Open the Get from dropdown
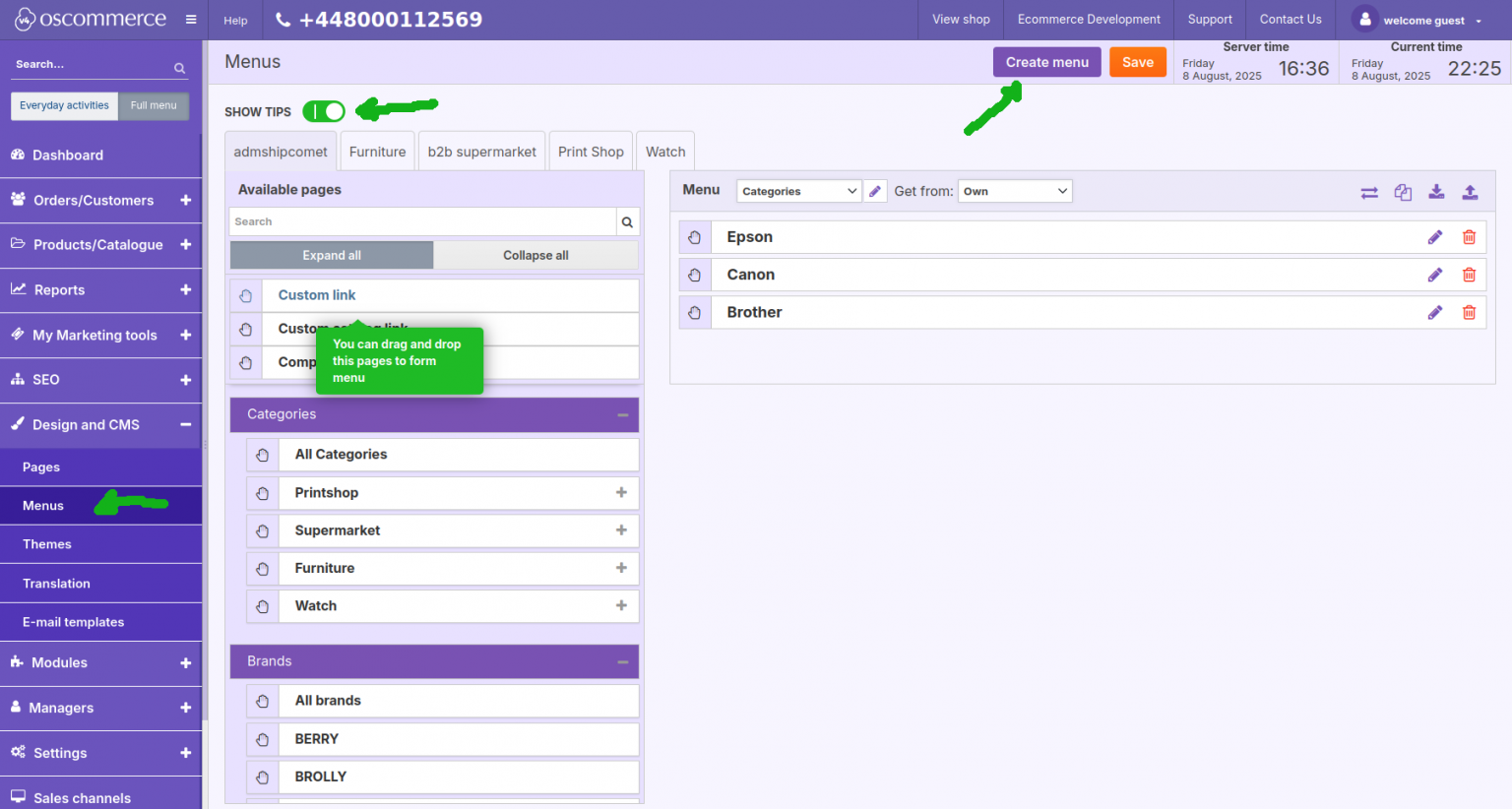Screen dimensions: 1512x809 [1015, 190]
